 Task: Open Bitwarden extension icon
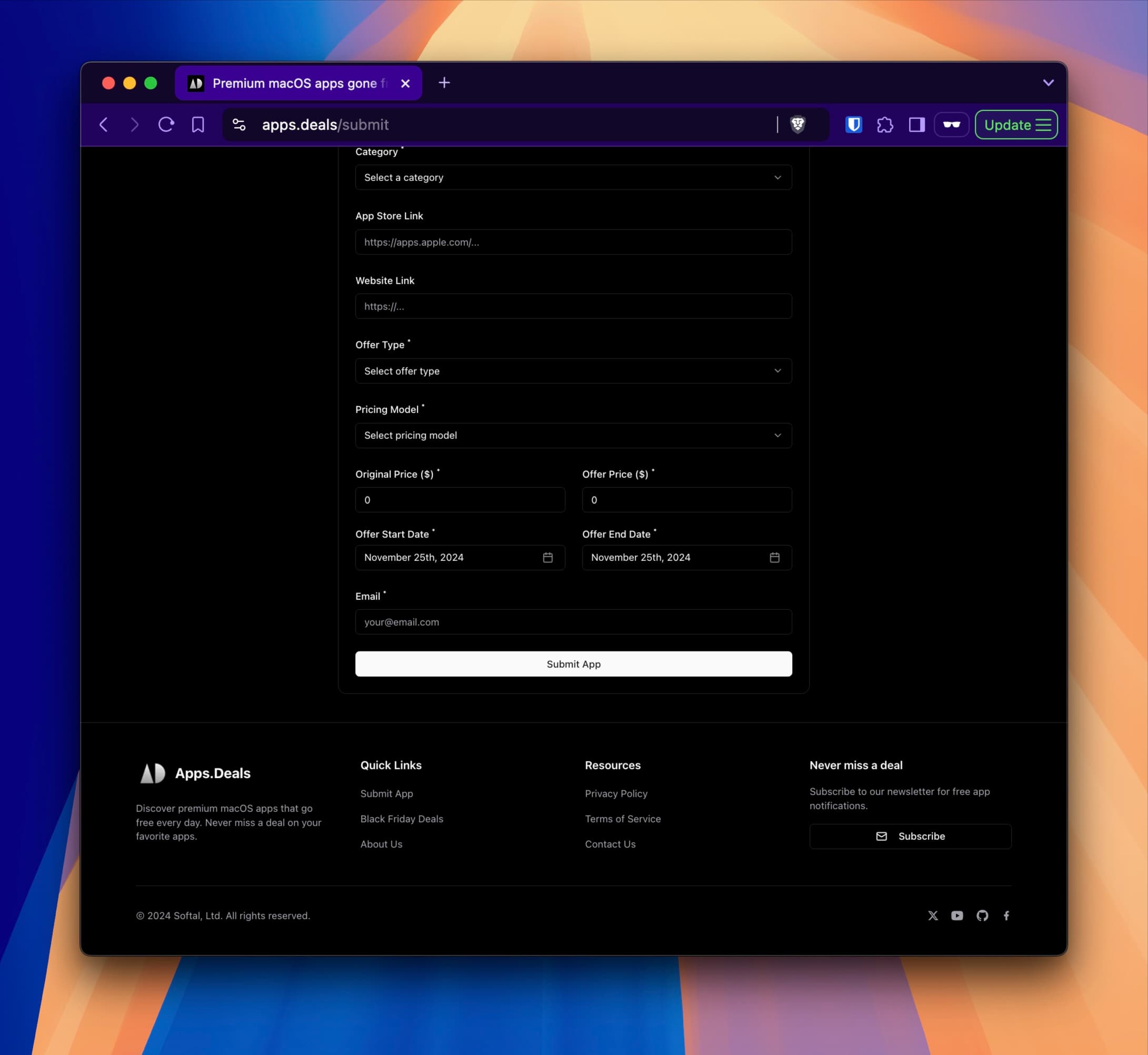click(853, 125)
